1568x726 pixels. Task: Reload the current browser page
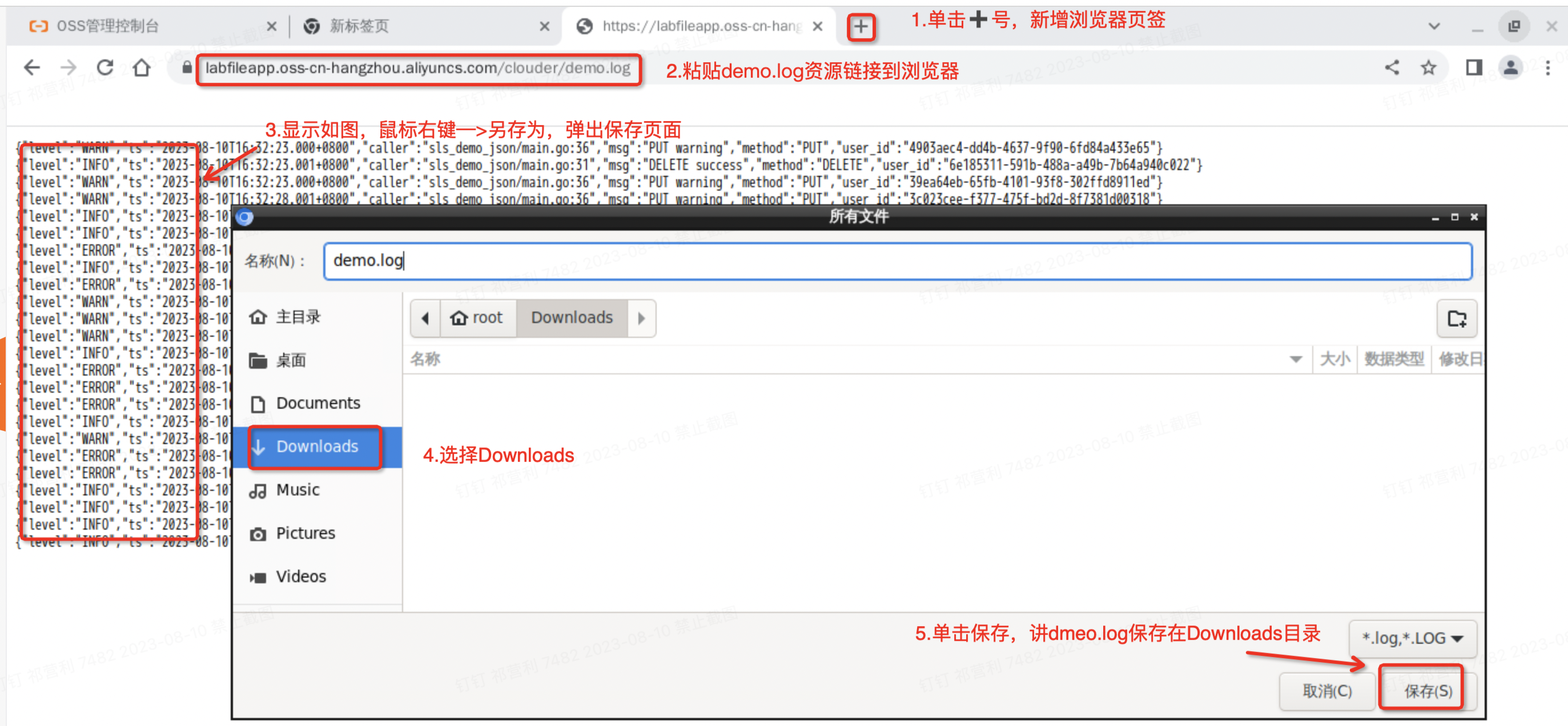(x=105, y=67)
